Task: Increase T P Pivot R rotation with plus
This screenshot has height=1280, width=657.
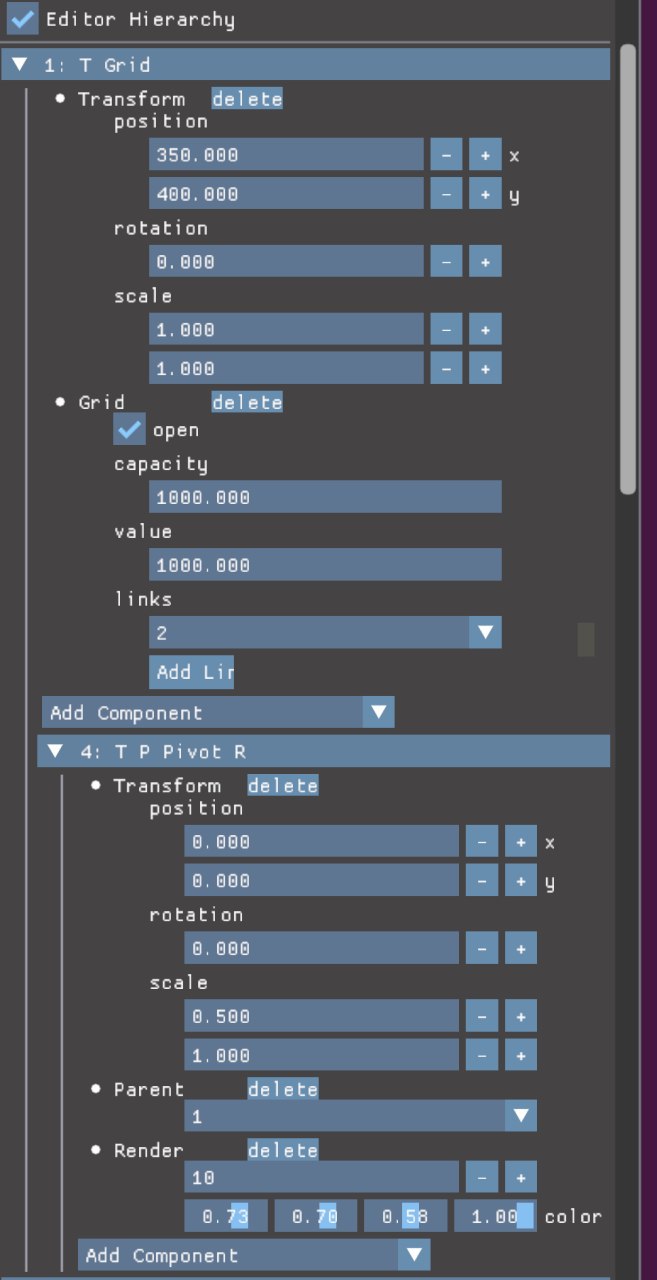Action: pyautogui.click(x=521, y=948)
